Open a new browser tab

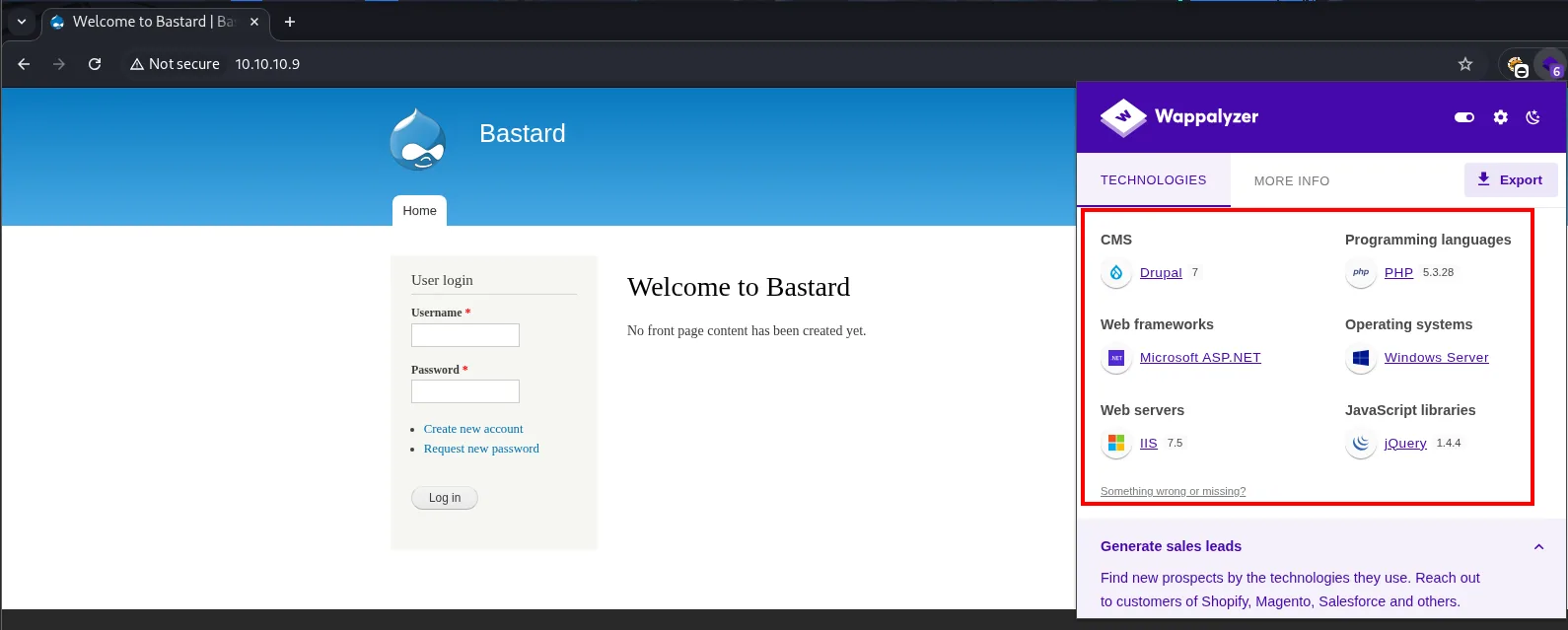[x=290, y=22]
